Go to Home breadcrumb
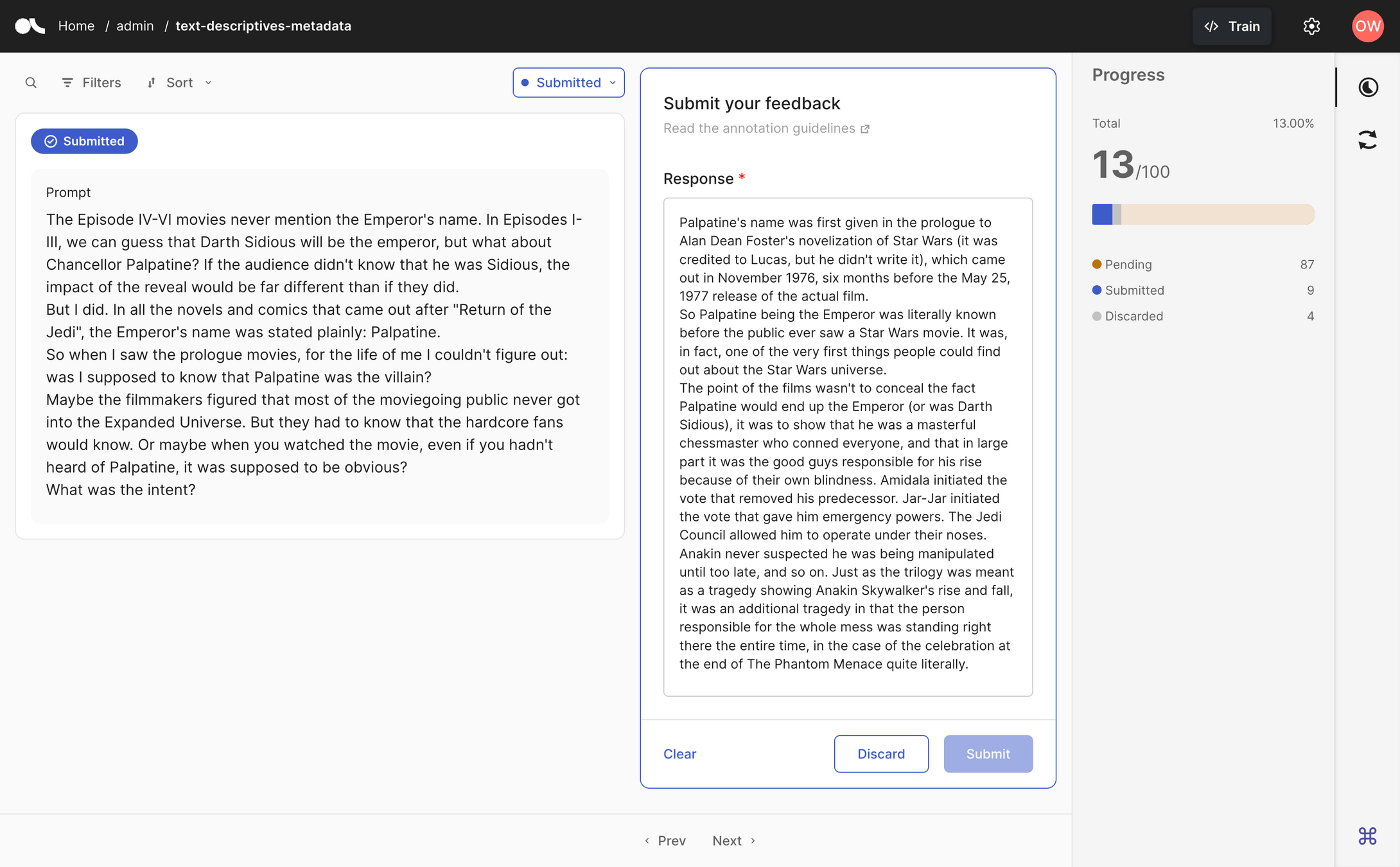Screen dimensions: 1400x867 (76, 26)
